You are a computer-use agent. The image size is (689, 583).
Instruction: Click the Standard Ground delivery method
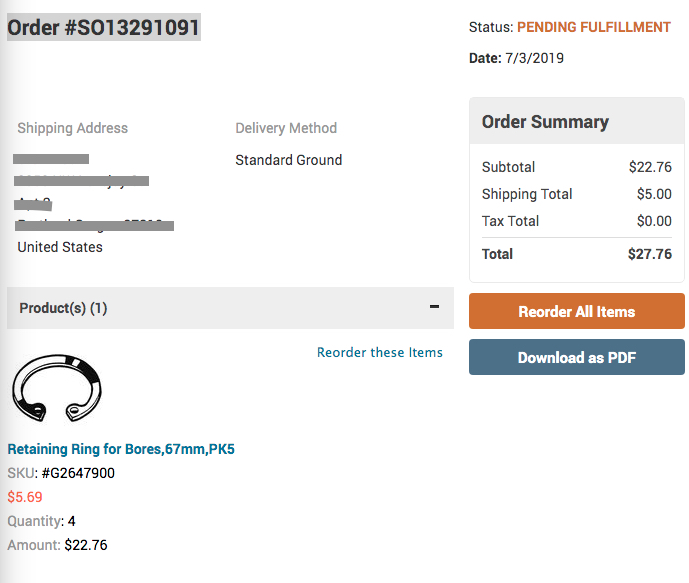point(288,160)
